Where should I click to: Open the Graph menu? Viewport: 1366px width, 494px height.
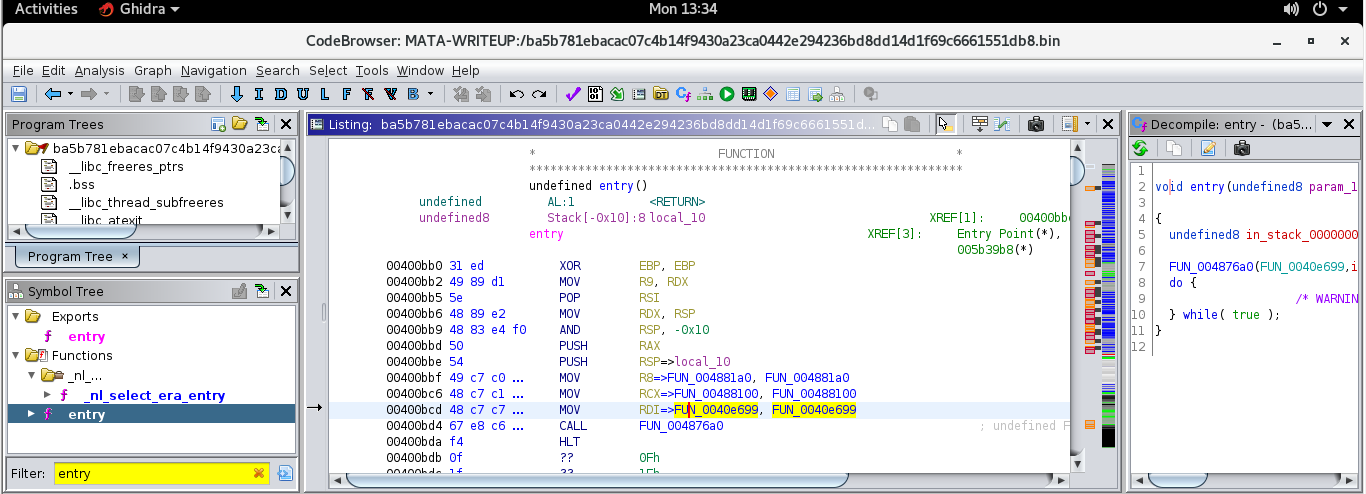153,71
